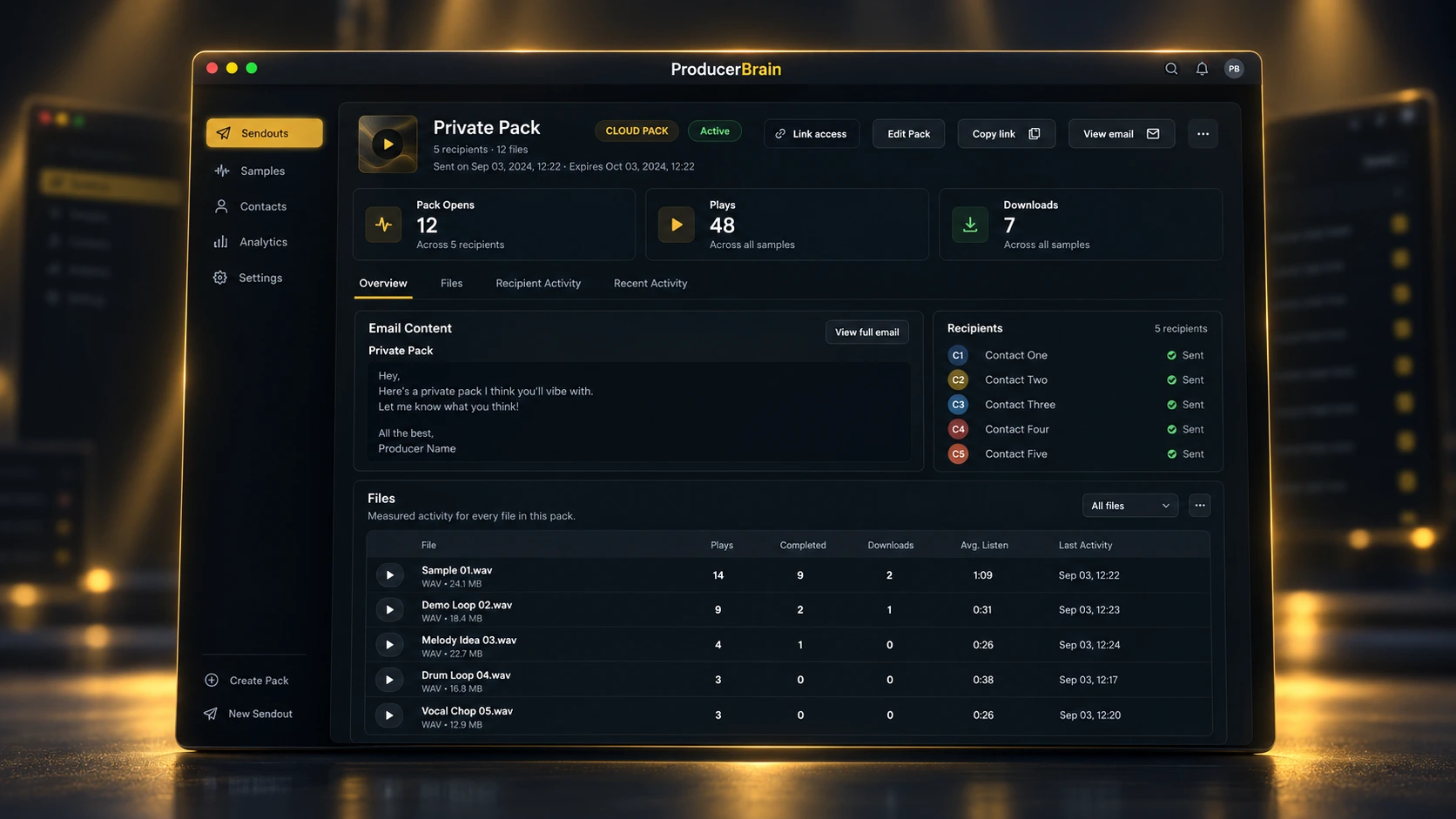Play Melody Idea 03.wav
Screen dimensions: 1456x819
click(x=389, y=645)
